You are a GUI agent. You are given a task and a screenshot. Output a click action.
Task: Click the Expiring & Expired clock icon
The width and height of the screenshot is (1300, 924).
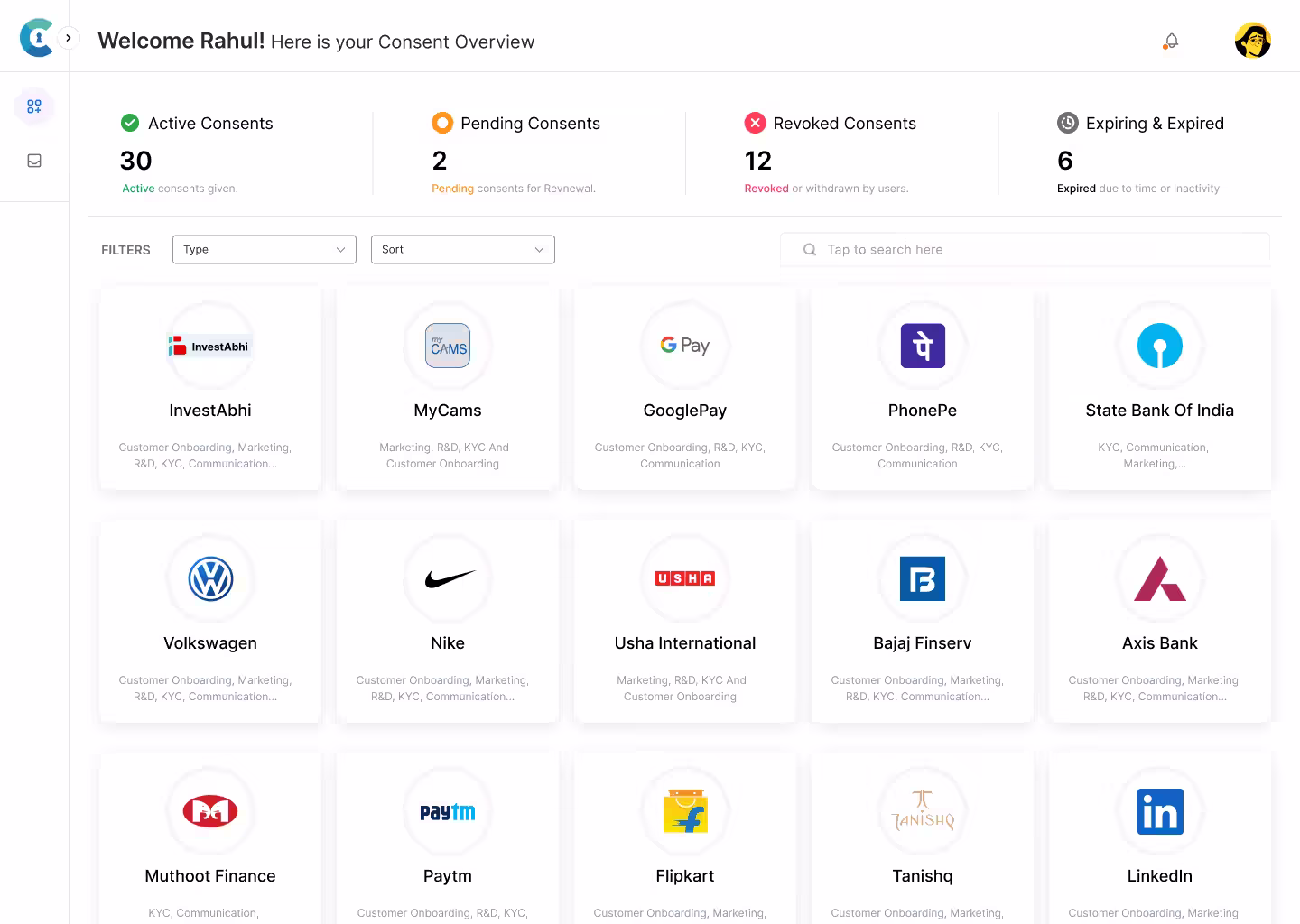tap(1068, 123)
